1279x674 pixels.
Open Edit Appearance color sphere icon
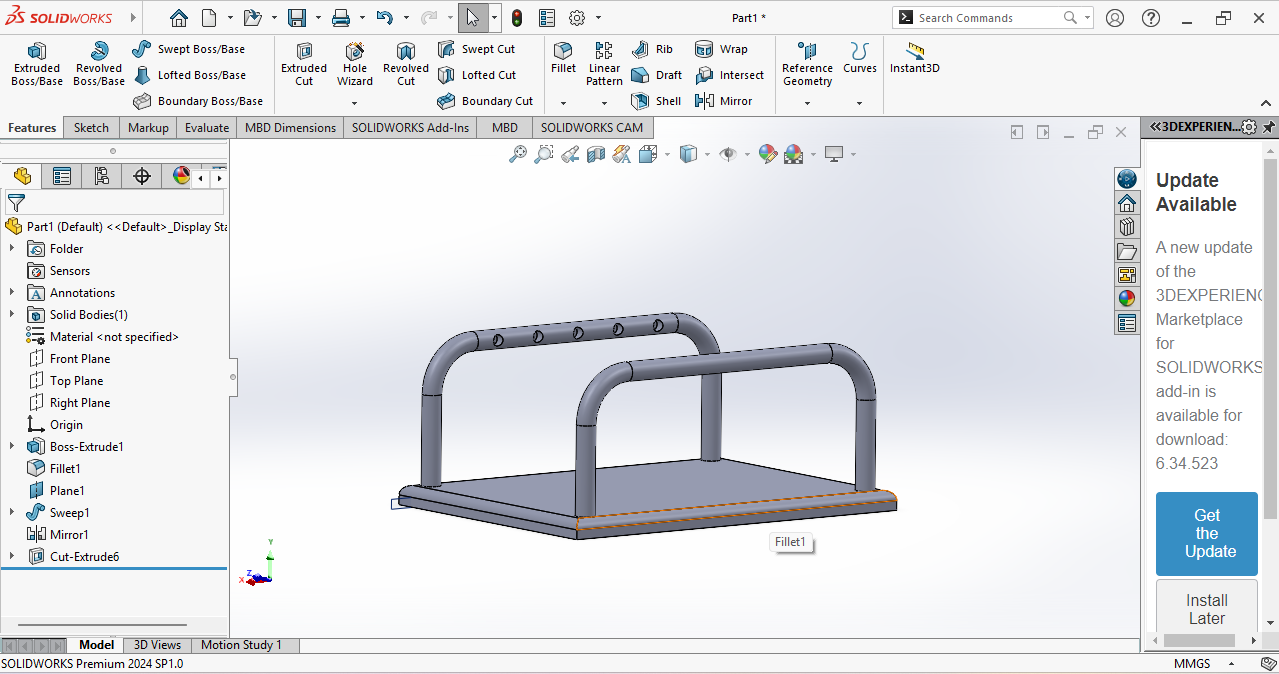[x=767, y=154]
